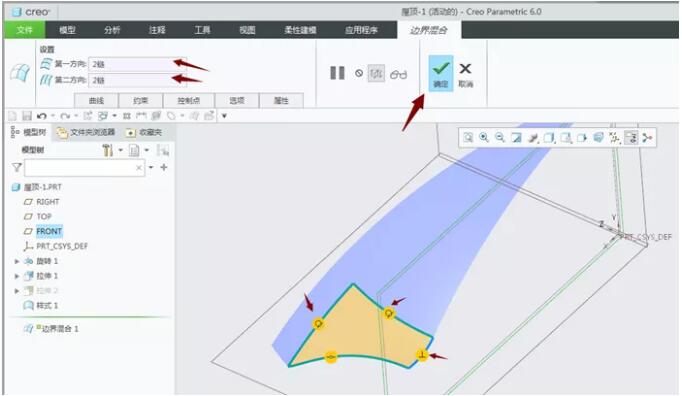Click the Zoom Out magnifier icon
The height and width of the screenshot is (396, 682).
(500, 138)
